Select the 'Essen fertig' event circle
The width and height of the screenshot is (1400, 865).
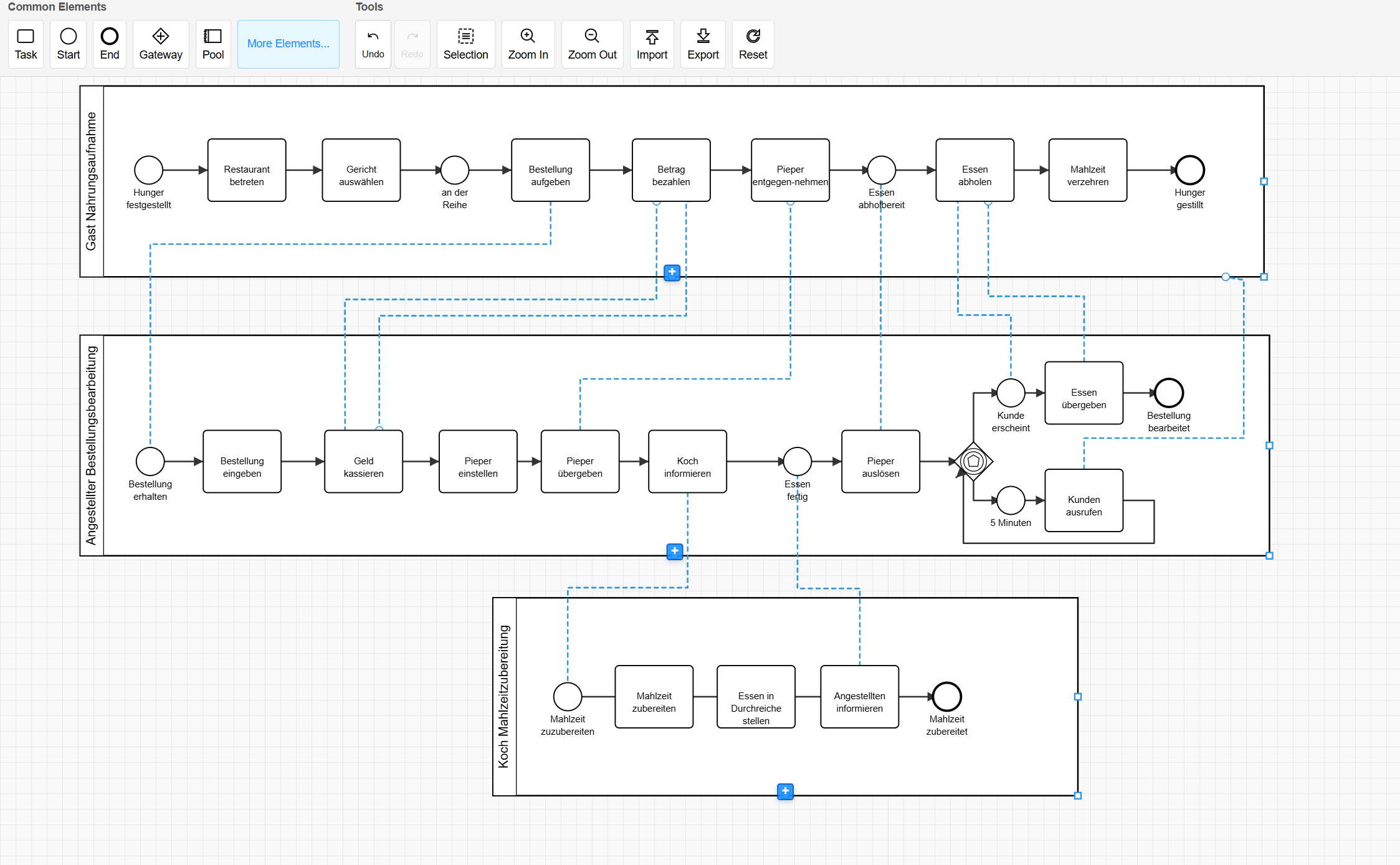[x=798, y=462]
